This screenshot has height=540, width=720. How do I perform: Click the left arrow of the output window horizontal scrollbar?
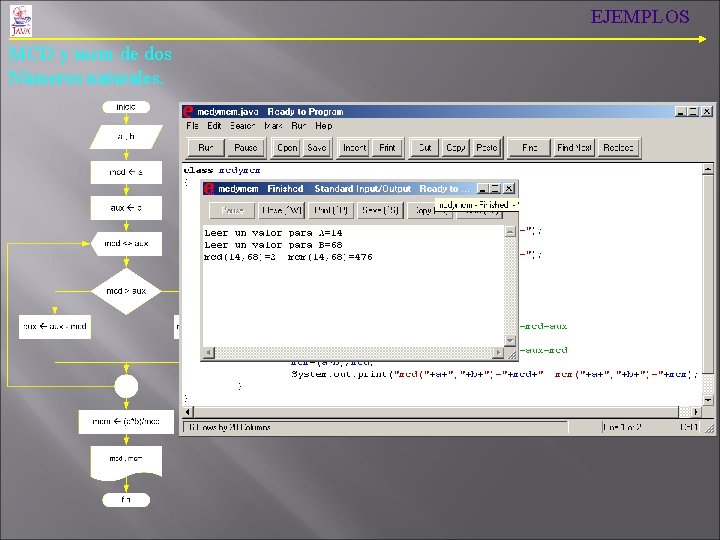(208, 353)
